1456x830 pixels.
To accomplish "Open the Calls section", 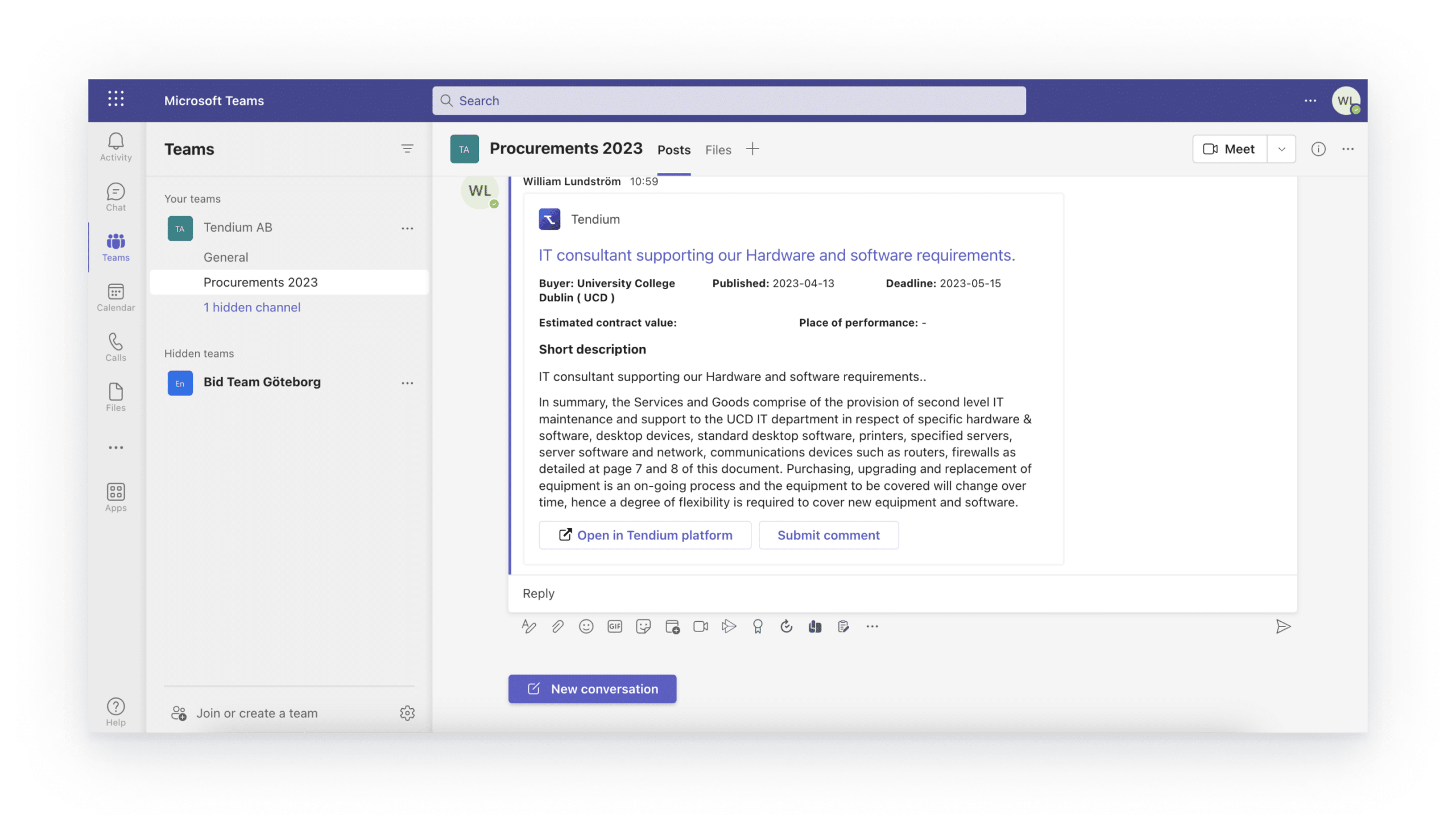I will click(x=115, y=346).
